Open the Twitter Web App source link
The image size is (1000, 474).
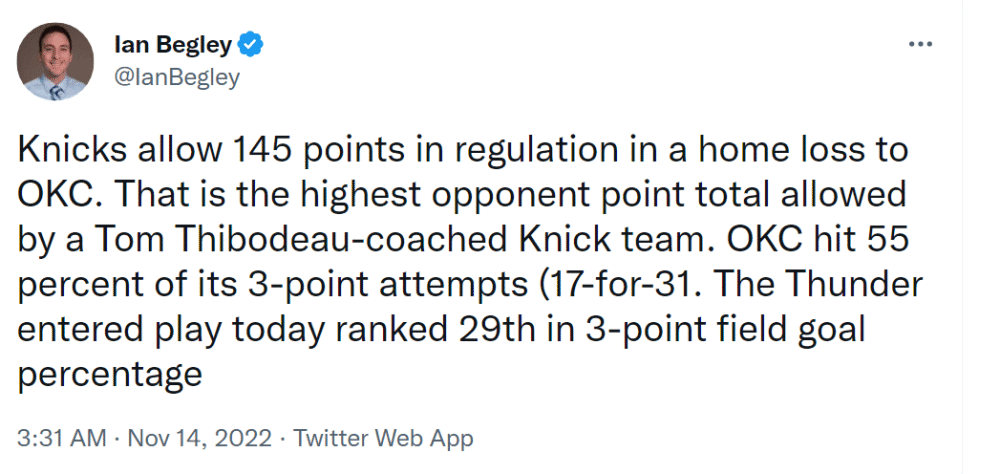click(x=384, y=439)
